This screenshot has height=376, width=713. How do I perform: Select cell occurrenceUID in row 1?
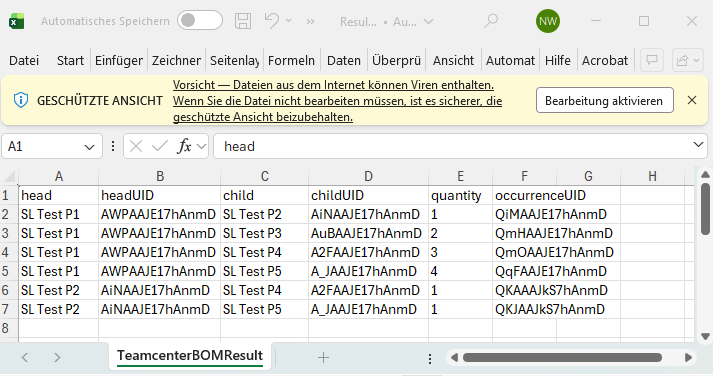[x=525, y=196]
